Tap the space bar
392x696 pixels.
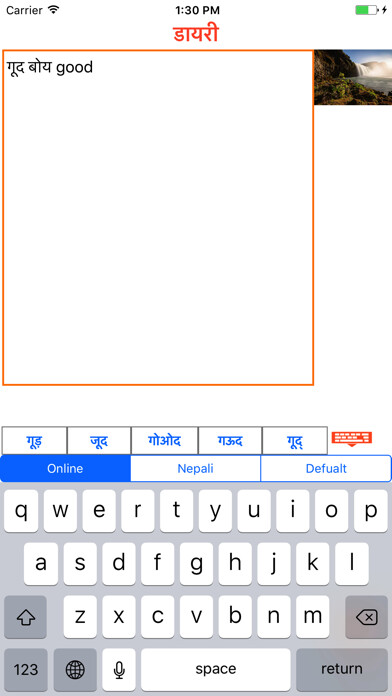(216, 669)
